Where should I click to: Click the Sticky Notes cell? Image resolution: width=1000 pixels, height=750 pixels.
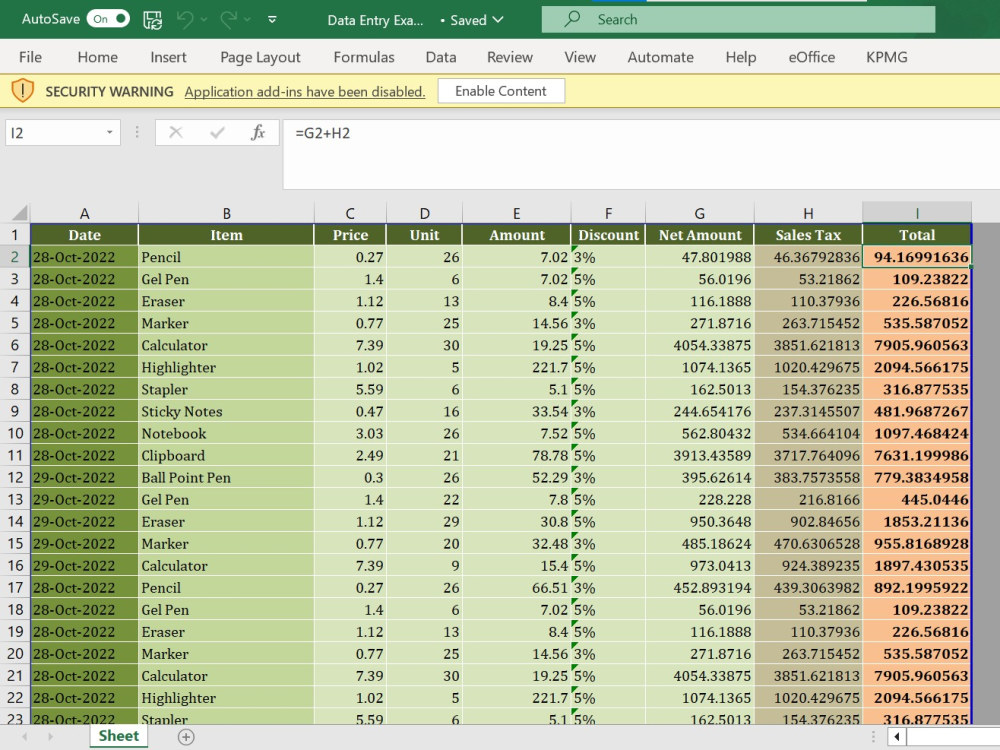tap(226, 411)
